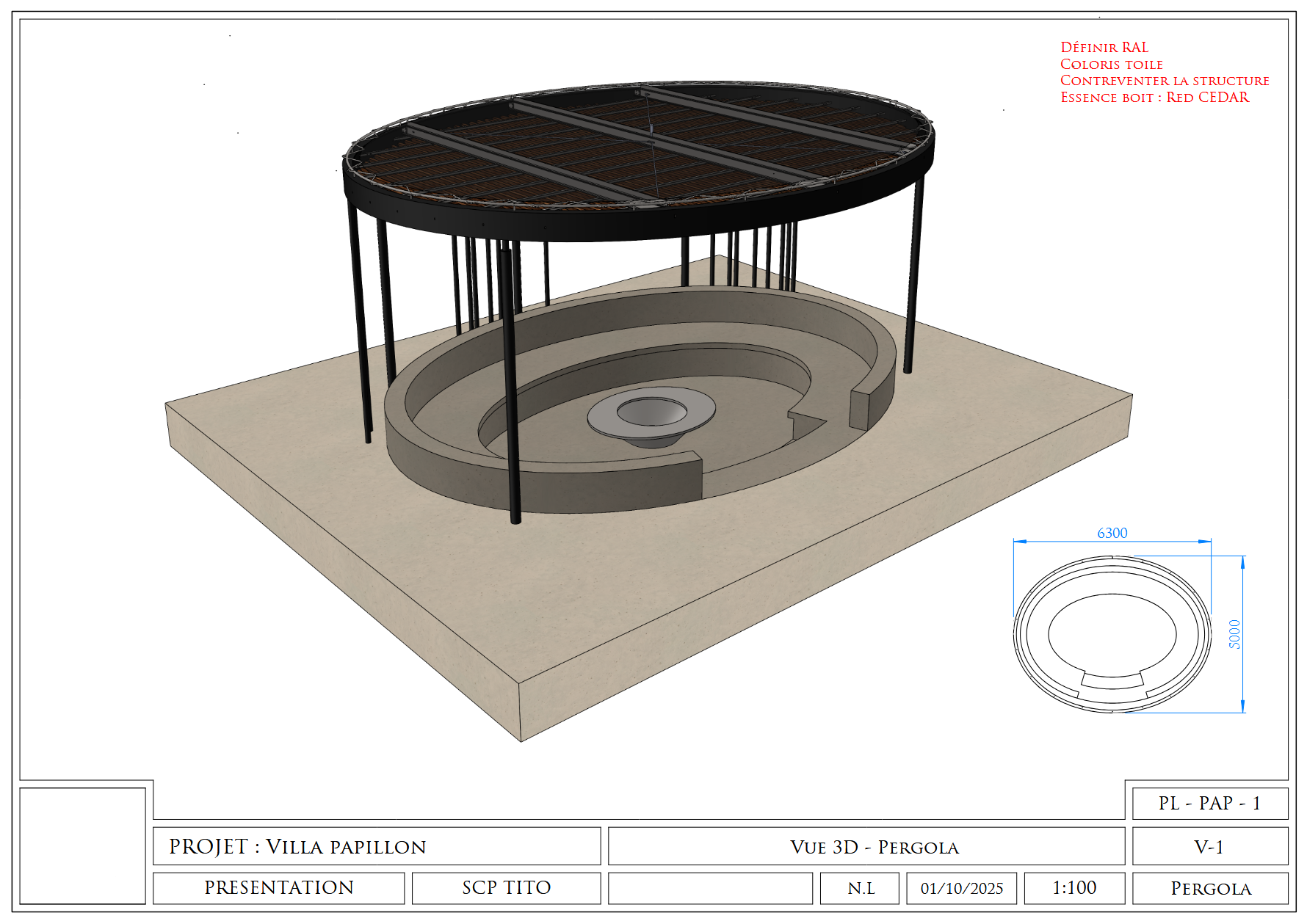Select the 'Coloris toile' annotation text

(1111, 65)
